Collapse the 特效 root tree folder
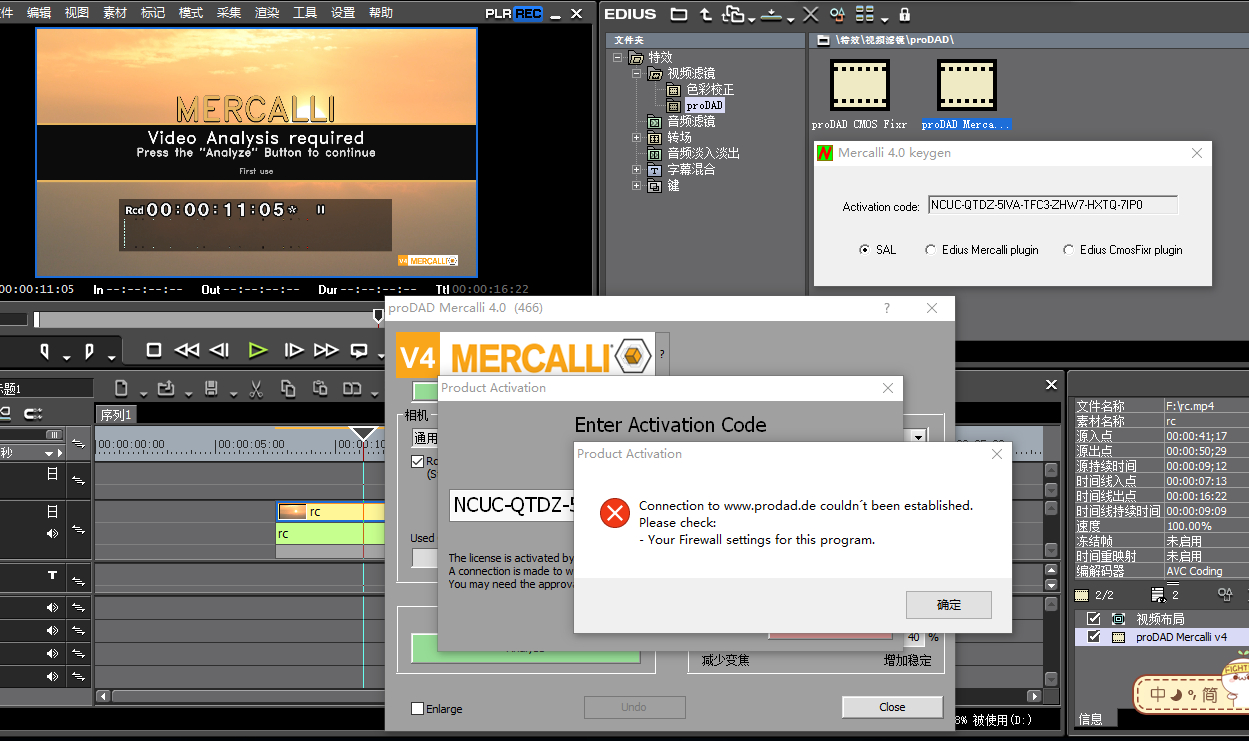Viewport: 1249px width, 741px height. (620, 58)
